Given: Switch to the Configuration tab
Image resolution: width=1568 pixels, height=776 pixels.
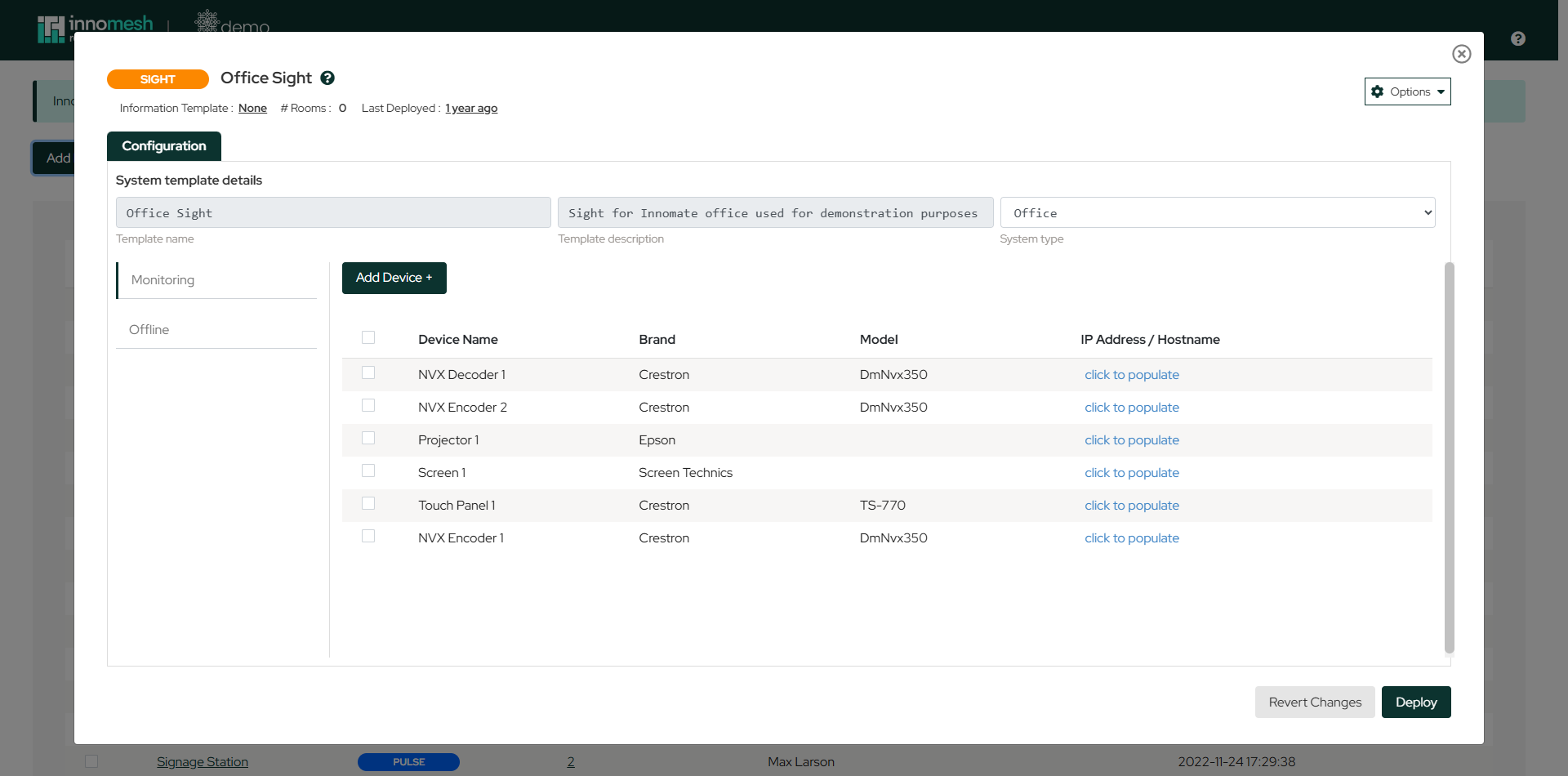Looking at the screenshot, I should click(x=164, y=146).
